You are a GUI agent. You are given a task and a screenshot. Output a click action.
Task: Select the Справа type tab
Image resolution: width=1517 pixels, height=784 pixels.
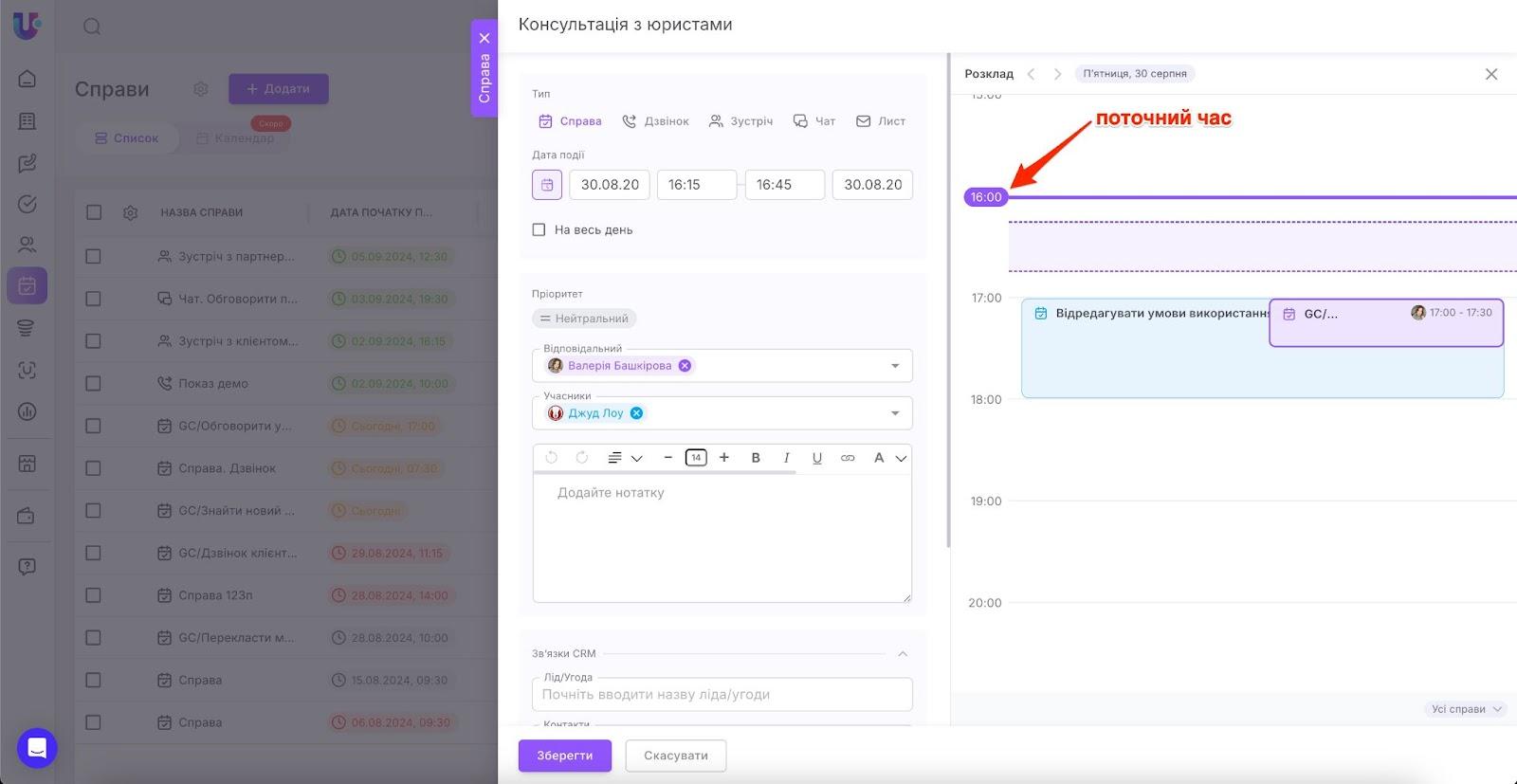coord(570,121)
